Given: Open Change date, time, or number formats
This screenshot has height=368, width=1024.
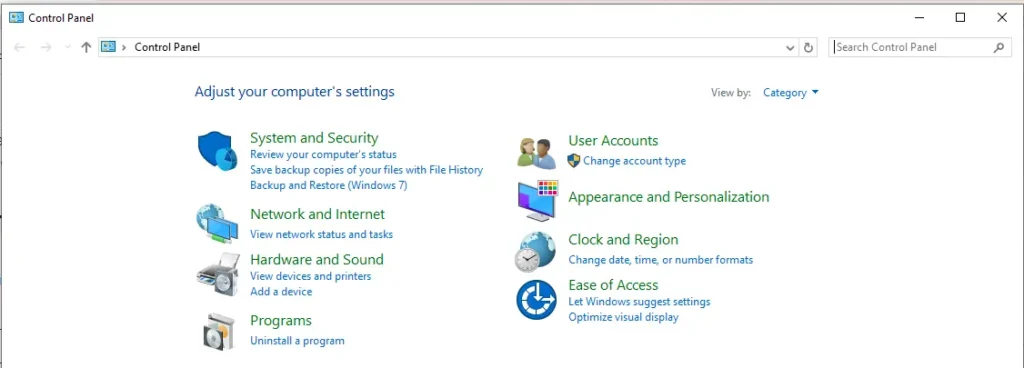Looking at the screenshot, I should click(x=660, y=260).
